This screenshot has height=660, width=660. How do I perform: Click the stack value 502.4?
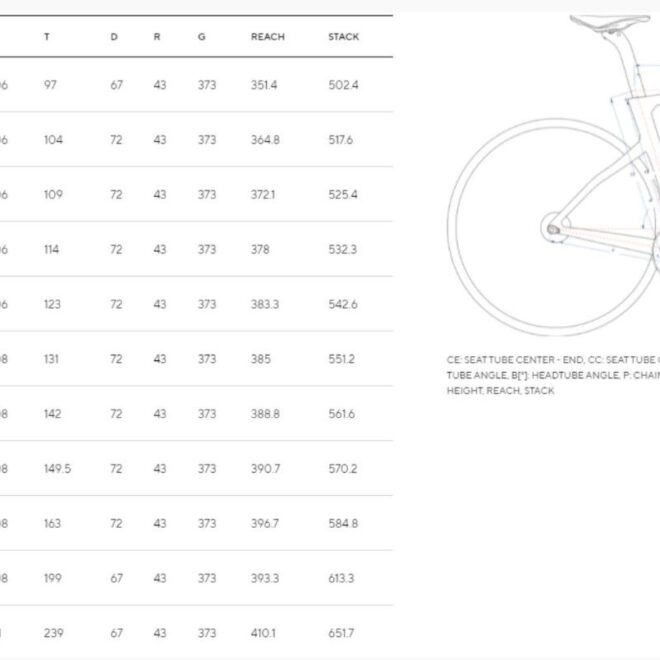point(343,85)
